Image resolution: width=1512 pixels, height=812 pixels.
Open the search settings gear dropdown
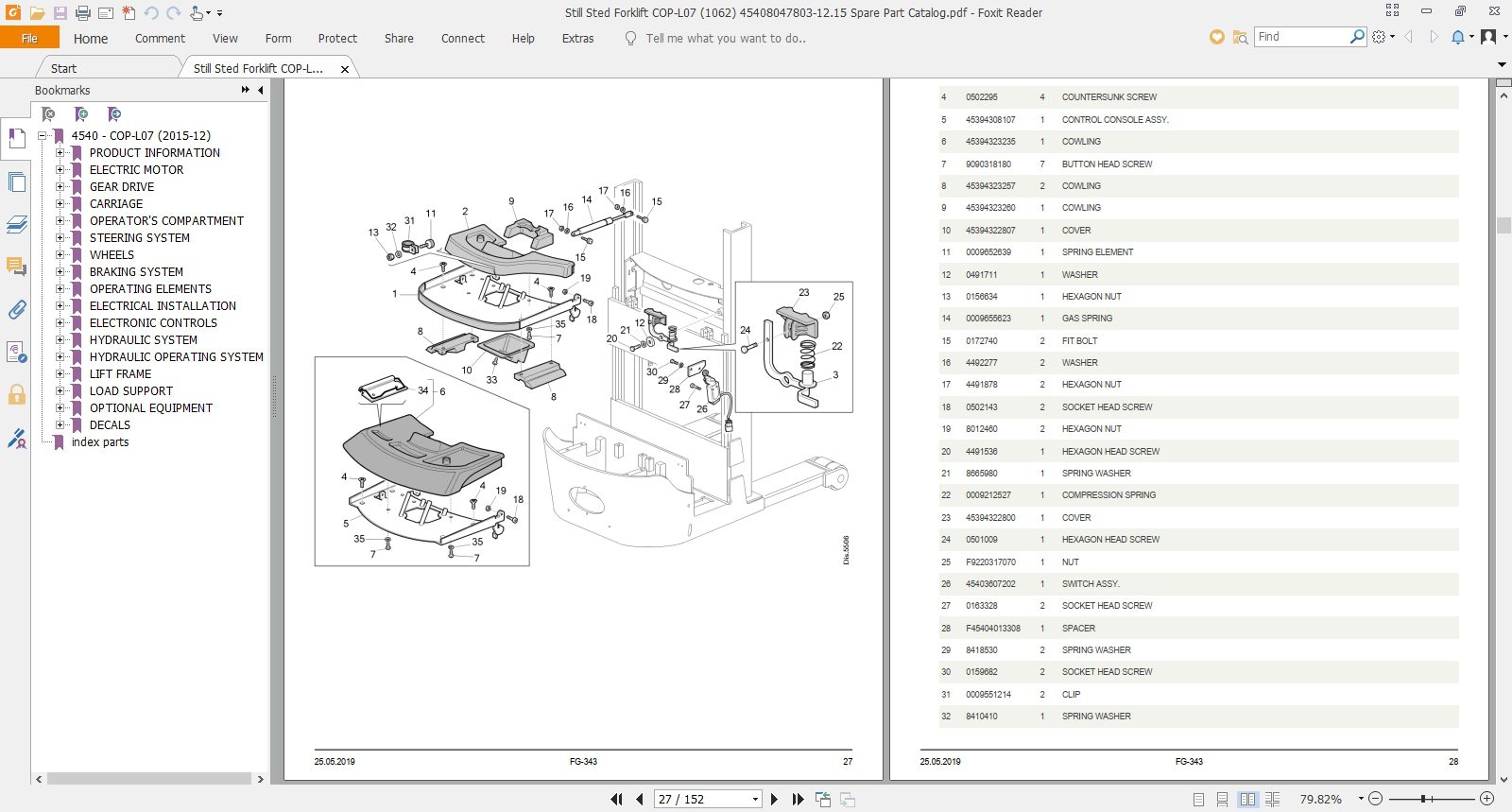click(x=1383, y=37)
